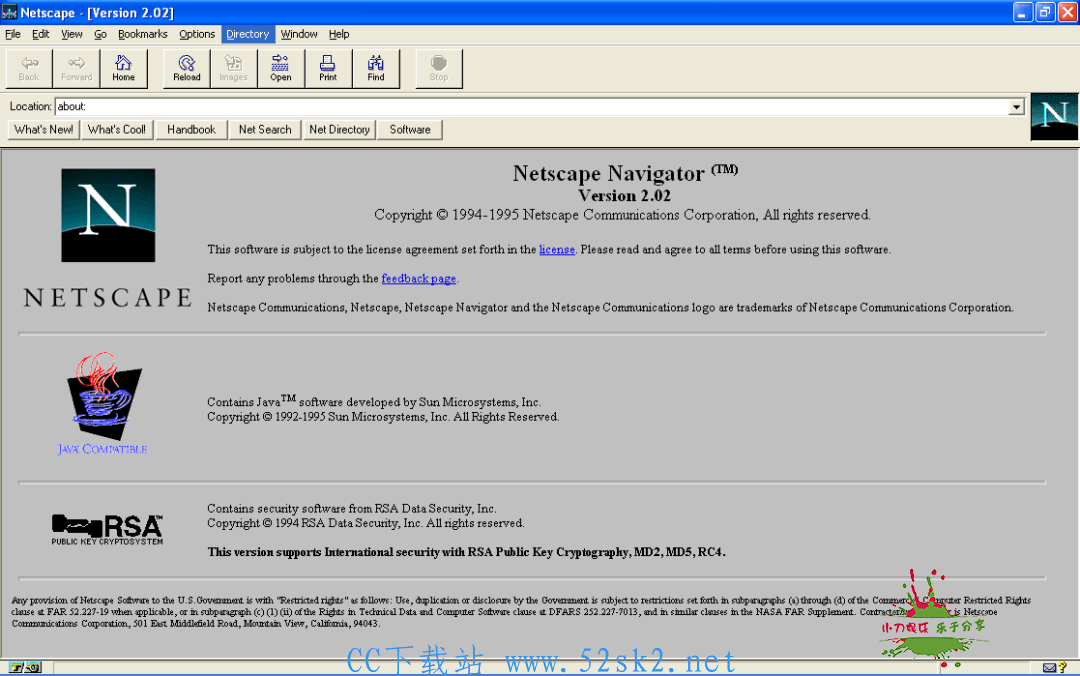
Task: Open the Bookmarks menu
Action: tap(143, 34)
